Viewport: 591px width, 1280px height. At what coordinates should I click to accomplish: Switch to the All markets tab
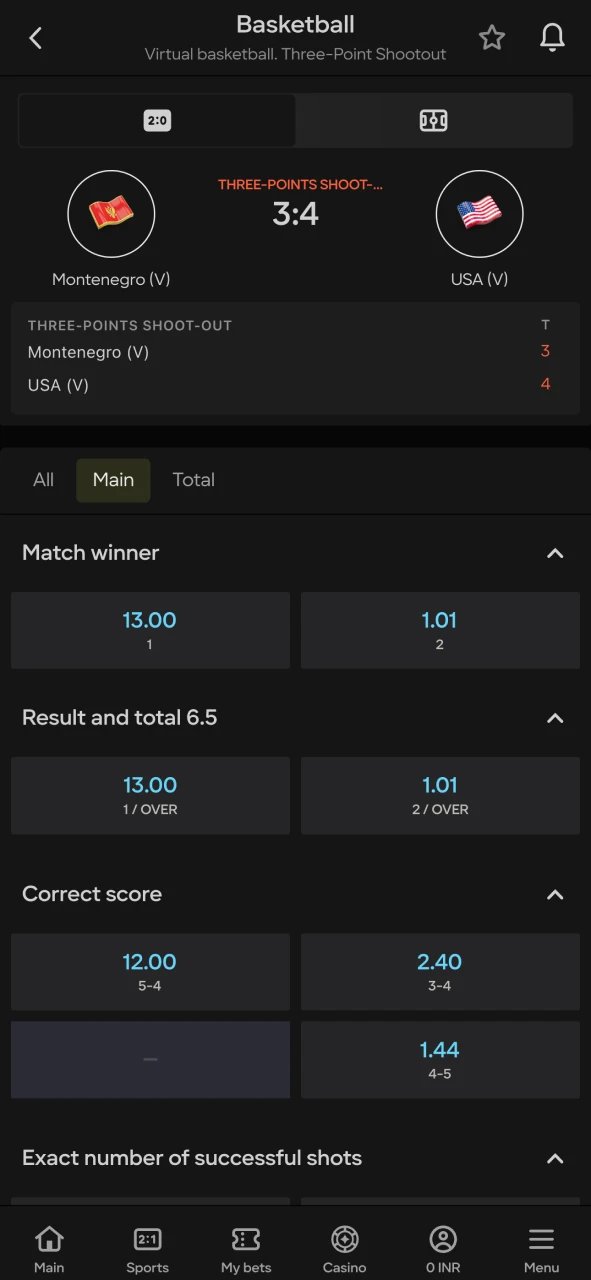(x=43, y=480)
